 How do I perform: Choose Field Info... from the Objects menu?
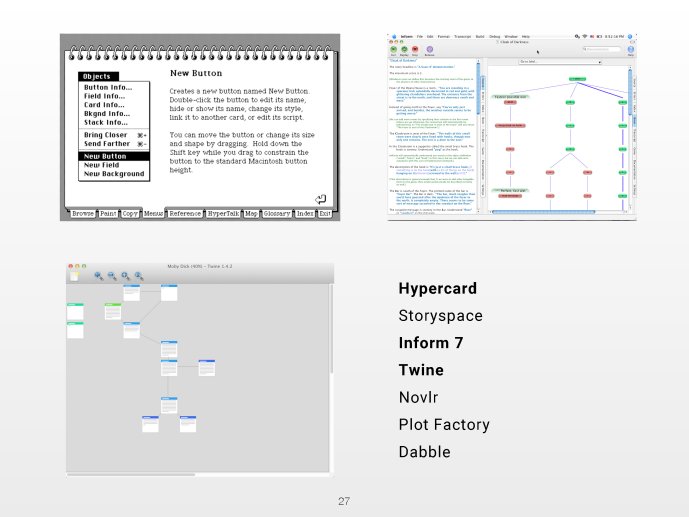[105, 96]
